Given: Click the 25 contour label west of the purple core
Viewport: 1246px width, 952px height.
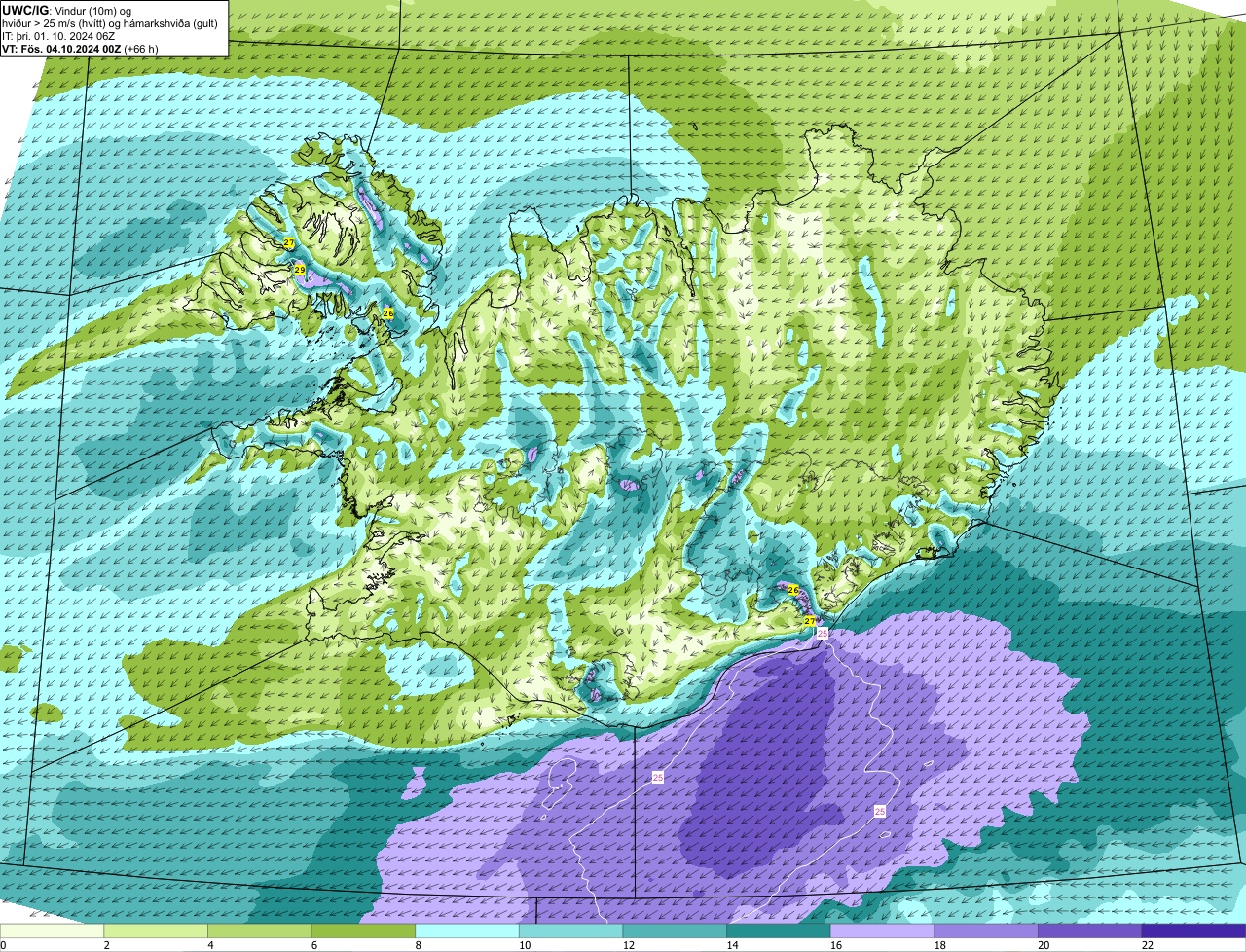Looking at the screenshot, I should [658, 777].
